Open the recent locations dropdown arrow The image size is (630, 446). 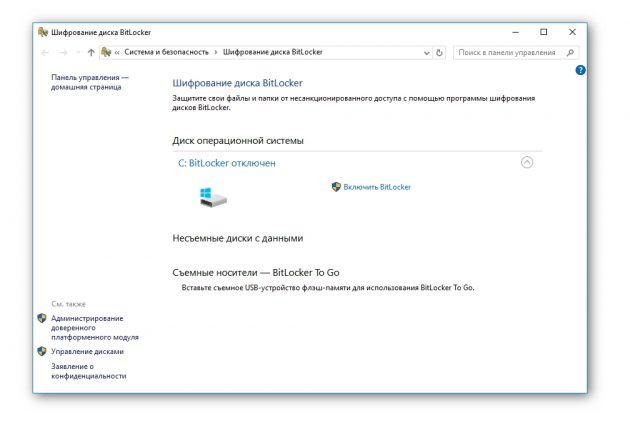pyautogui.click(x=78, y=53)
